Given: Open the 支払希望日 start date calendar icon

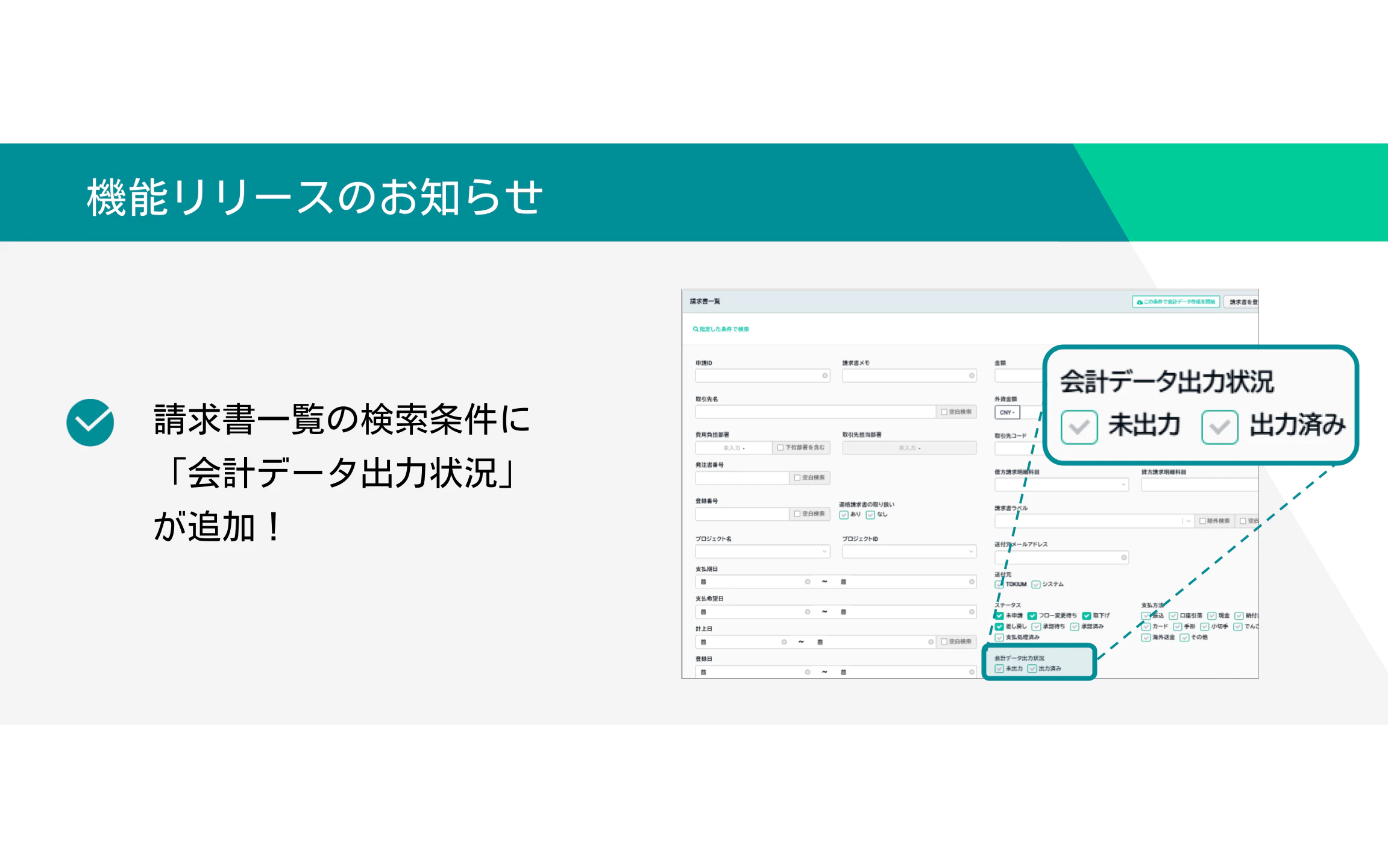Looking at the screenshot, I should [x=703, y=612].
